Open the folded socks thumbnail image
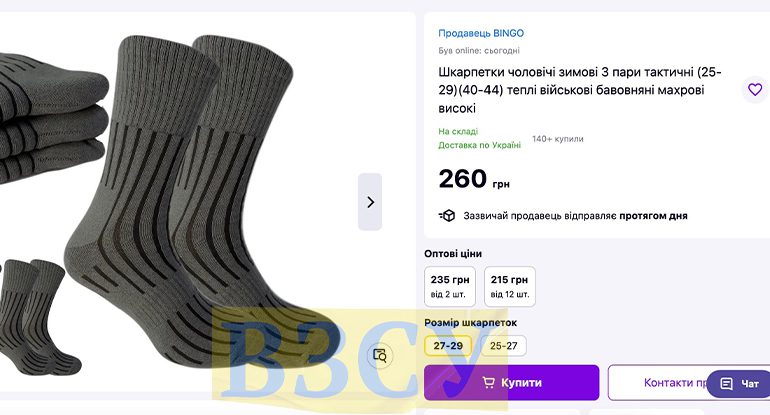770x415 pixels. click(52, 118)
